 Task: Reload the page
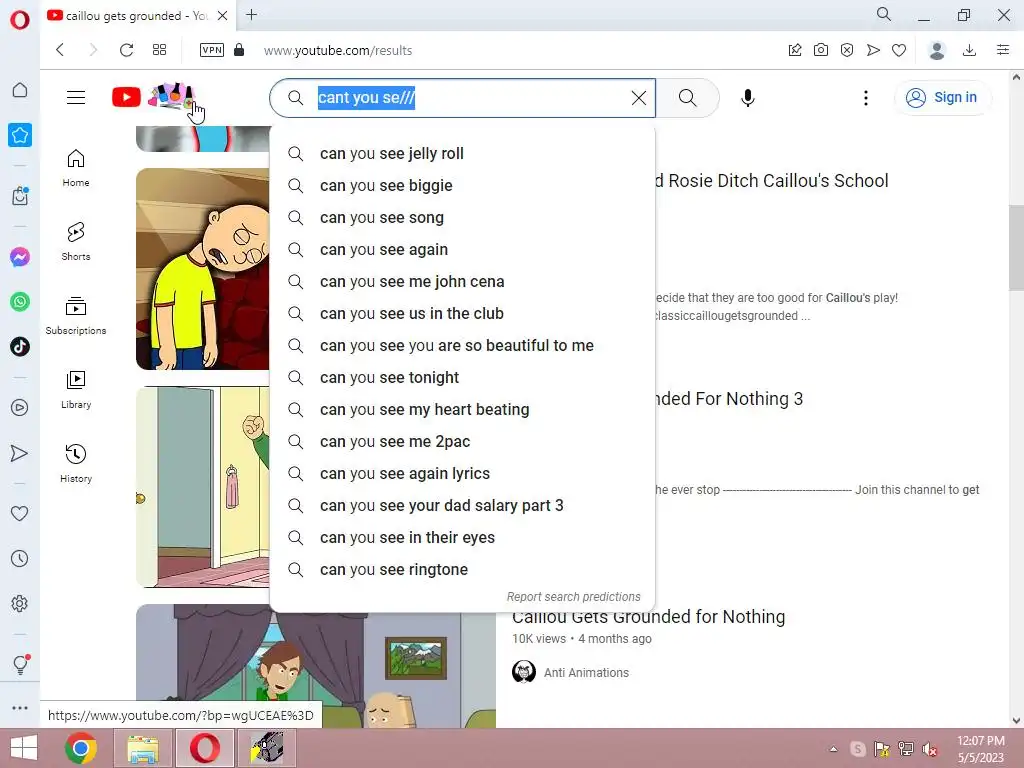pyautogui.click(x=127, y=50)
